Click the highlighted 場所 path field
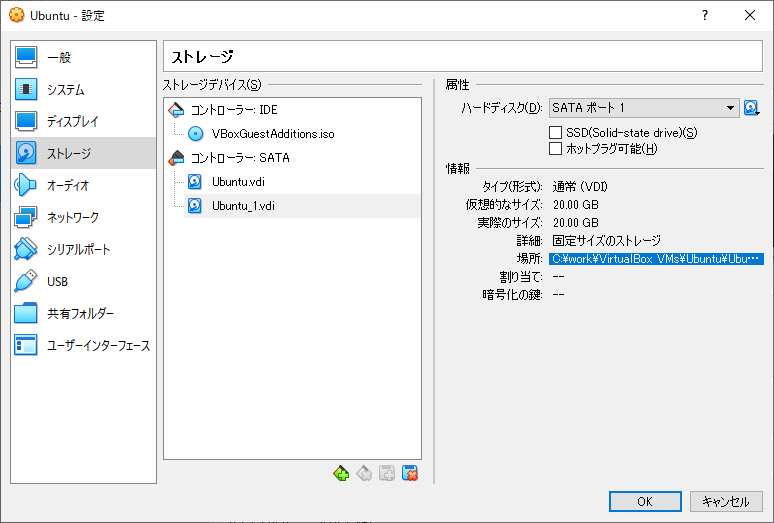Viewport: 774px width, 523px height. click(656, 259)
